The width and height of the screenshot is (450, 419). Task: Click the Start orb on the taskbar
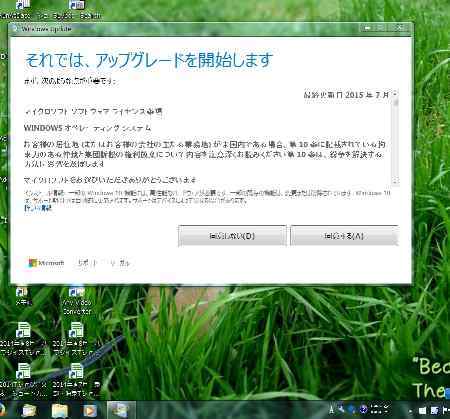[2, 410]
